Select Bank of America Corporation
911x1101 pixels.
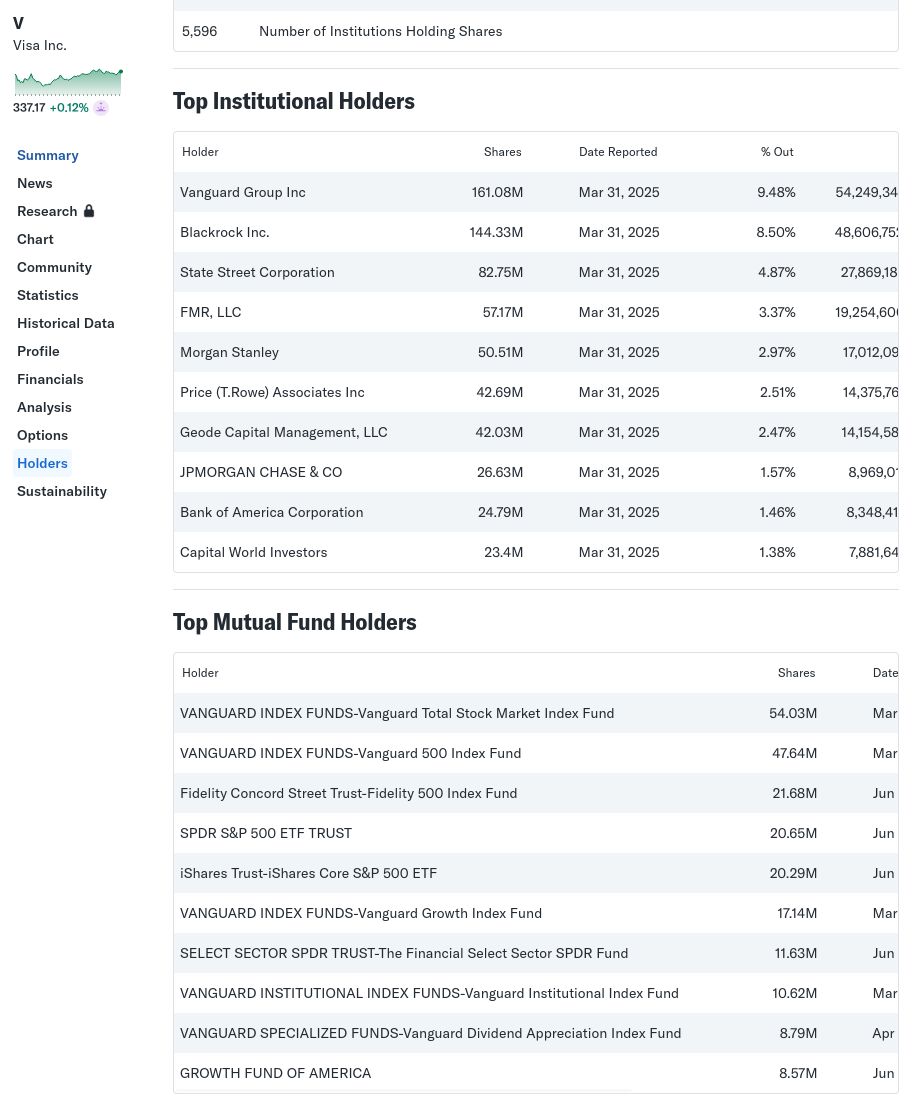pyautogui.click(x=271, y=513)
